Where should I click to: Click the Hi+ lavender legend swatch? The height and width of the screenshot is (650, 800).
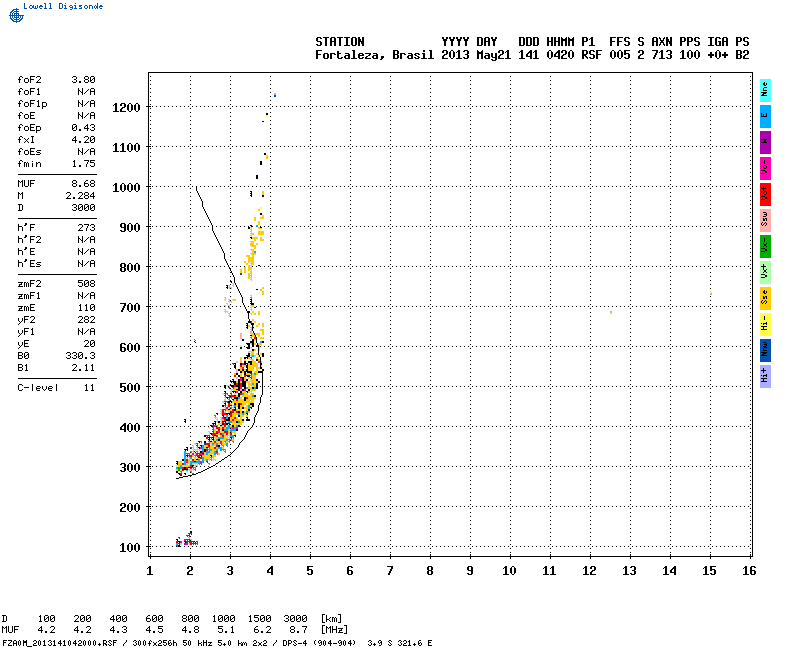point(765,377)
